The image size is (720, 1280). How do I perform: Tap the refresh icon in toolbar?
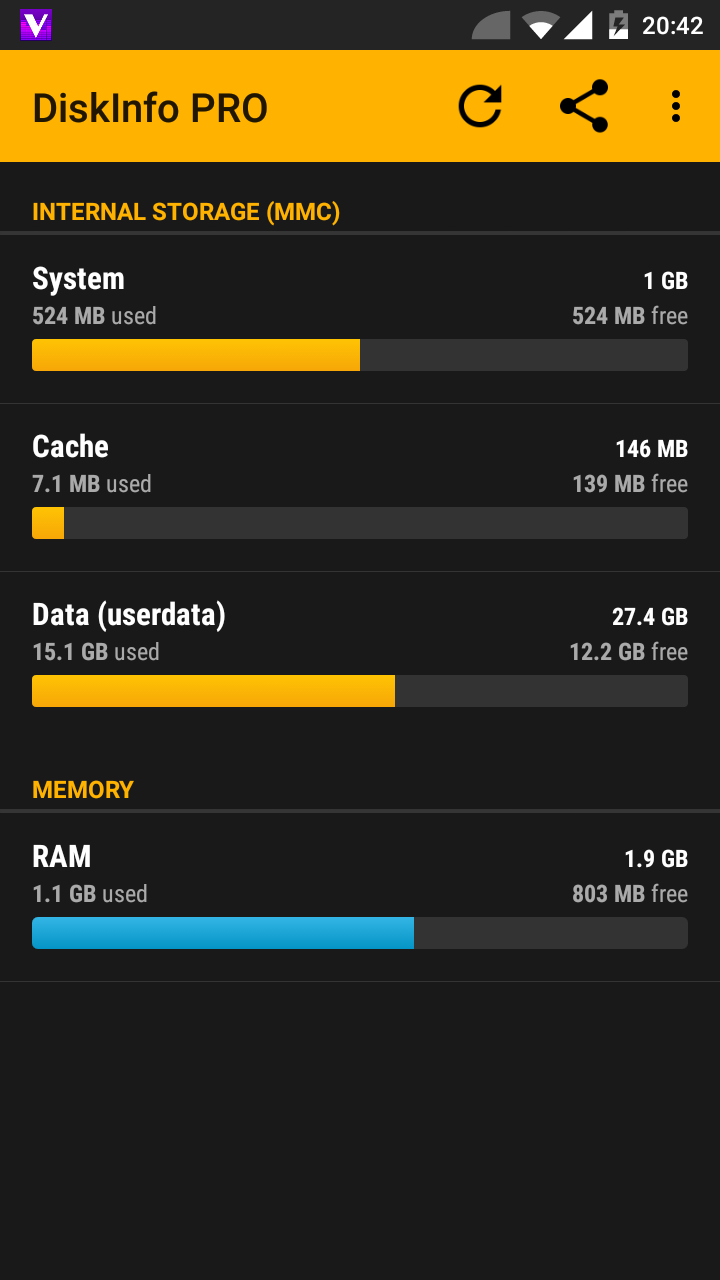click(x=480, y=106)
